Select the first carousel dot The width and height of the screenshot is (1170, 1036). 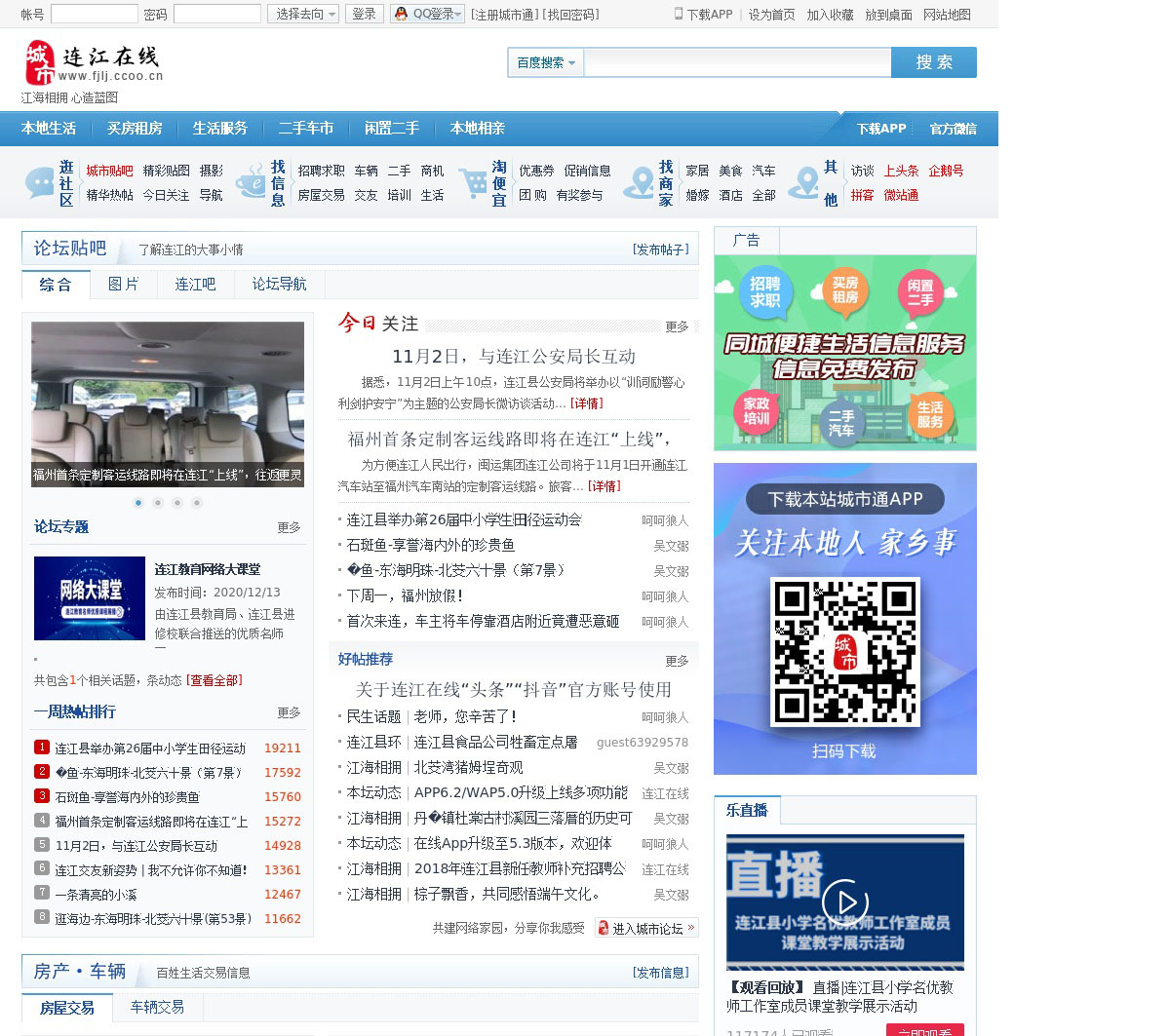pyautogui.click(x=138, y=503)
